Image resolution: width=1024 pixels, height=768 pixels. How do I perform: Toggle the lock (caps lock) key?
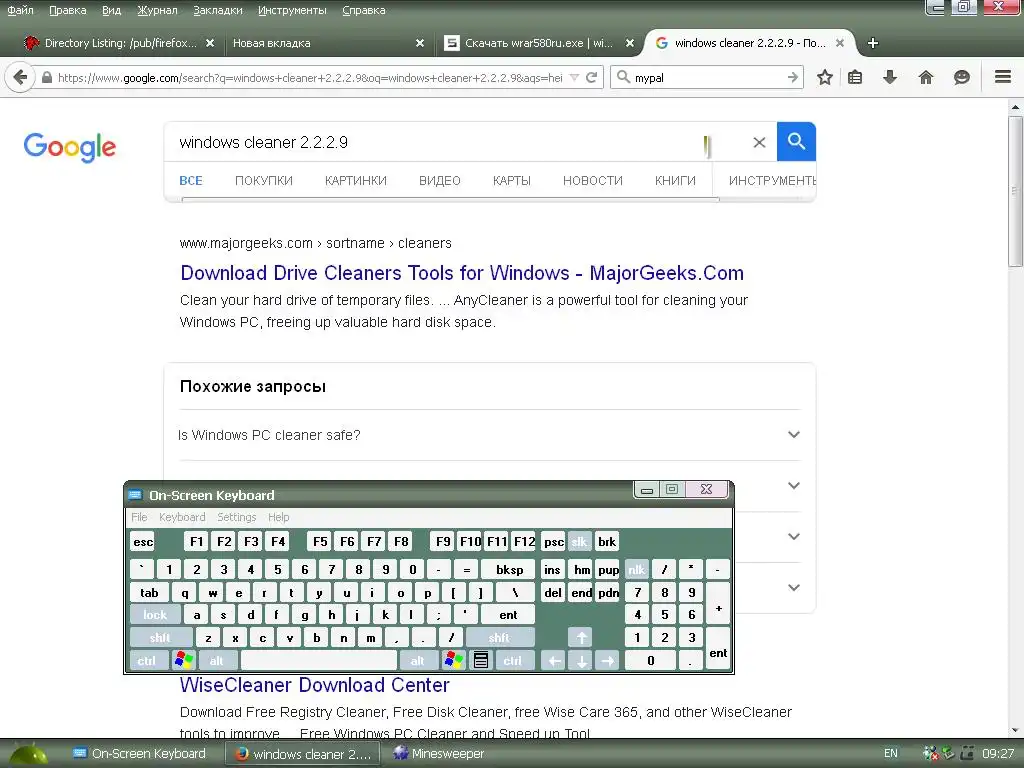tap(155, 615)
